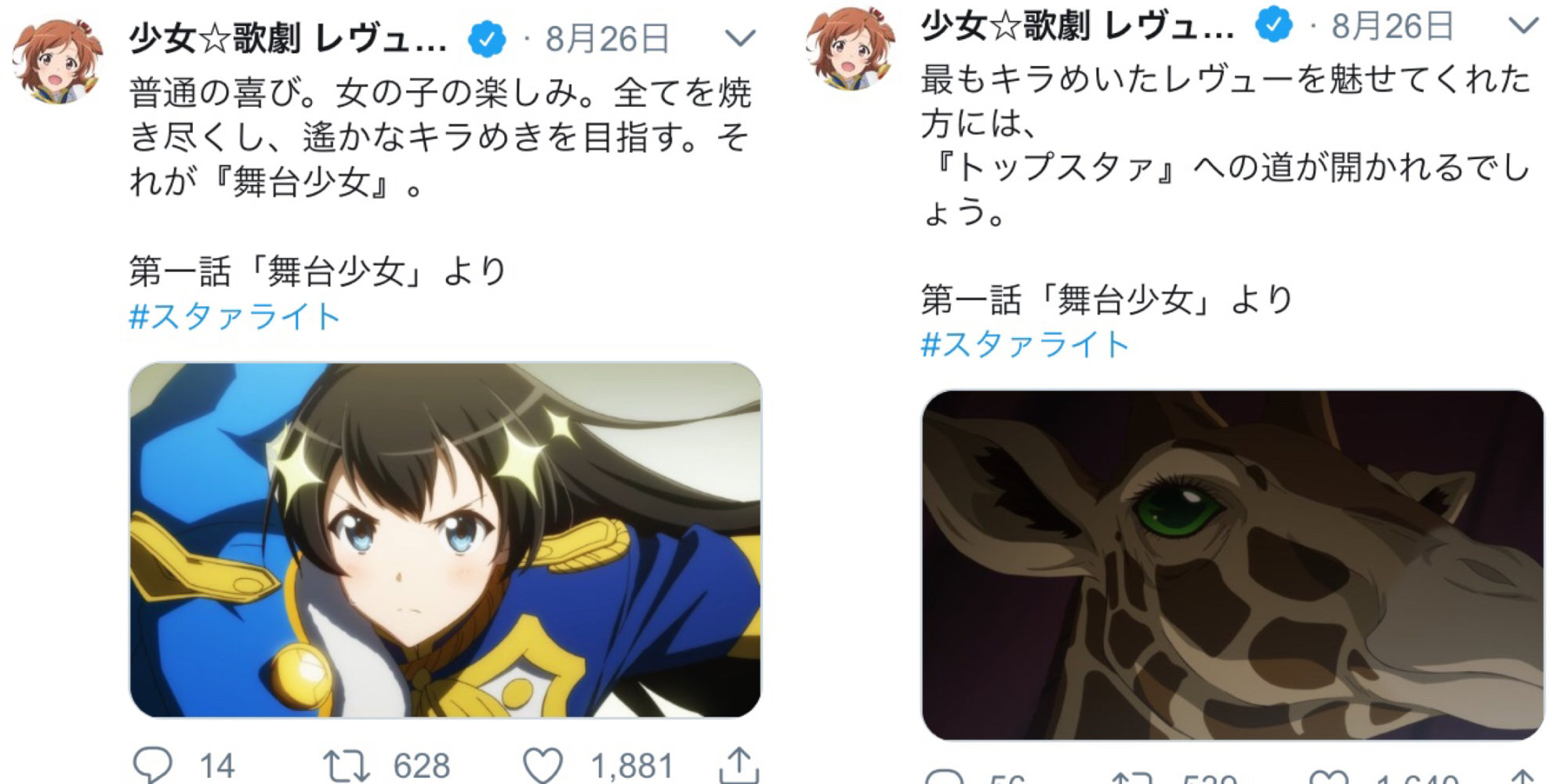1568x784 pixels.
Task: Like the right giraffe tweet
Action: coord(1329,778)
